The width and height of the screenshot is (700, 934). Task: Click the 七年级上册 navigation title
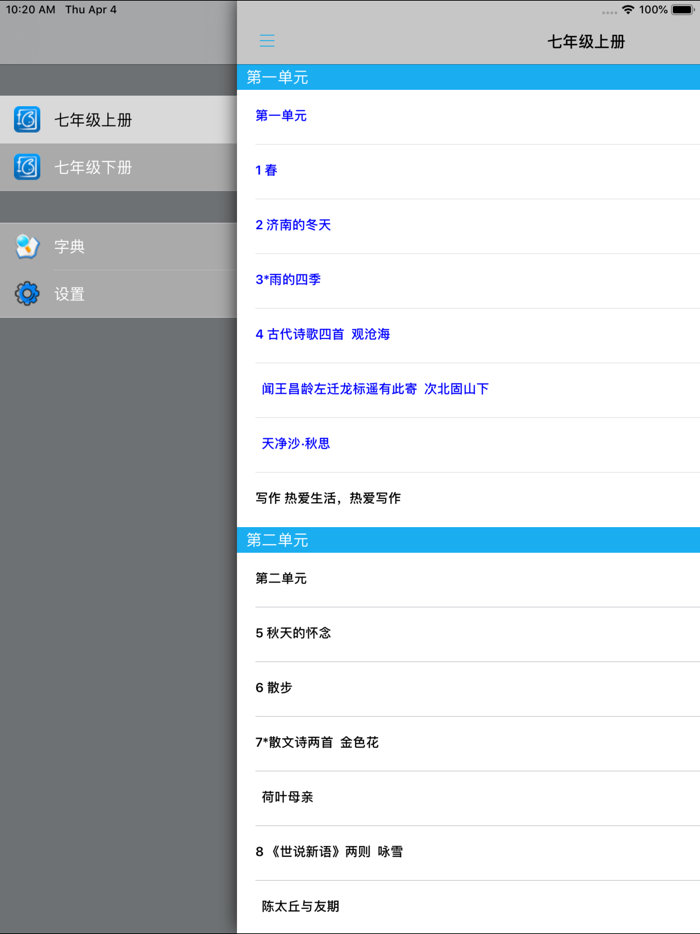click(586, 42)
